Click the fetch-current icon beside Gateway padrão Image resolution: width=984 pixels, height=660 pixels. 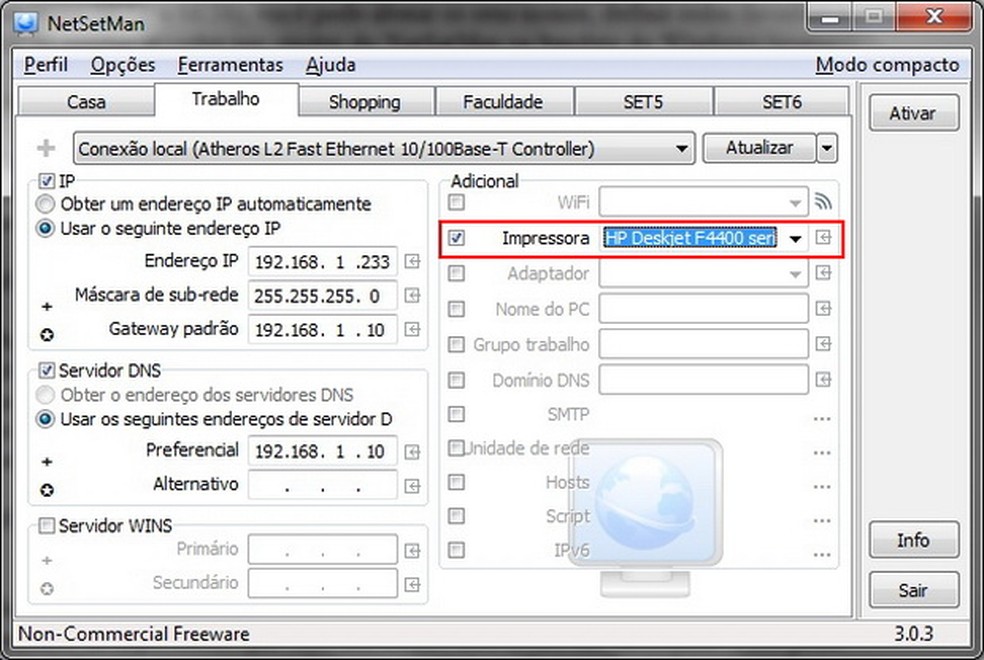412,329
